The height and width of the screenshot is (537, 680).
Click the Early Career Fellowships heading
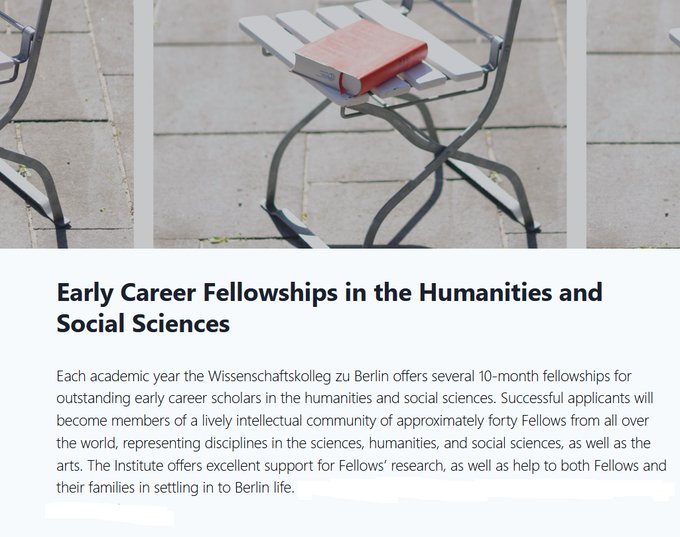click(x=330, y=308)
